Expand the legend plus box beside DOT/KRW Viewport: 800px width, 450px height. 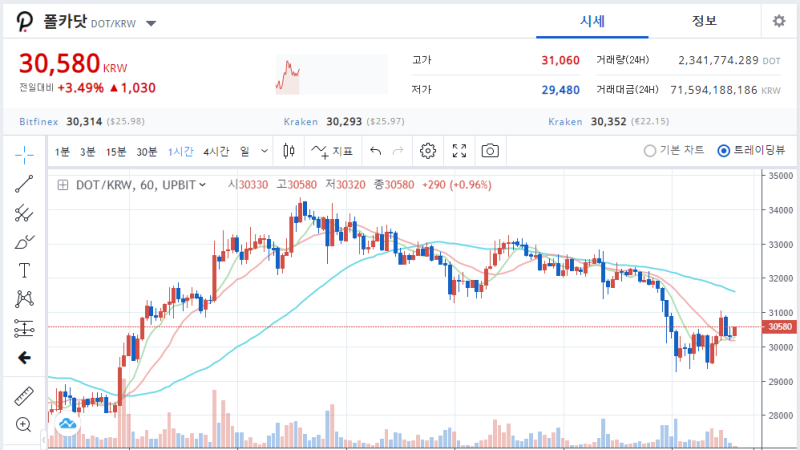point(63,185)
